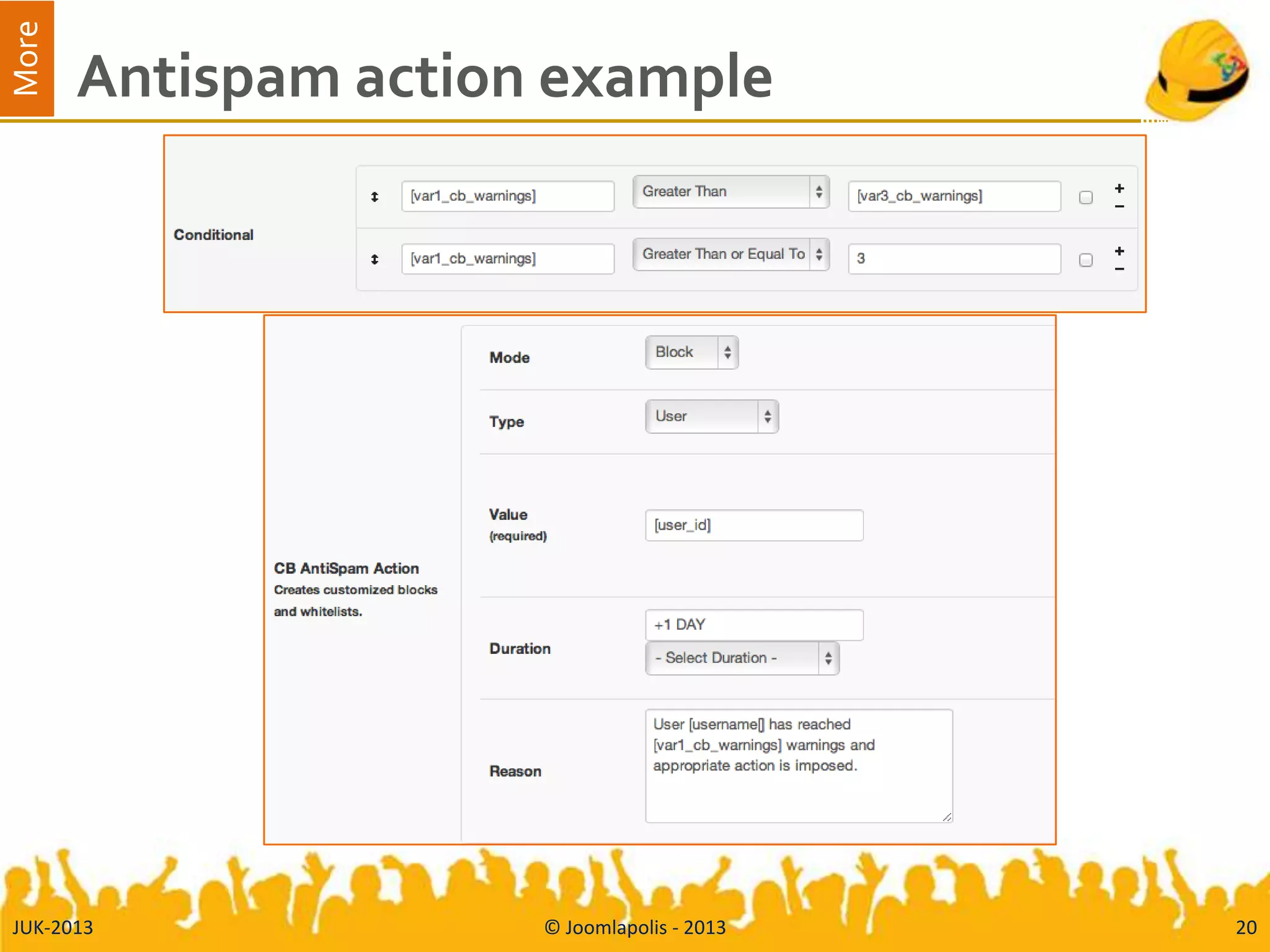Click the Creates customized blocks and whitelists description
The width and height of the screenshot is (1270, 952).
click(x=356, y=601)
